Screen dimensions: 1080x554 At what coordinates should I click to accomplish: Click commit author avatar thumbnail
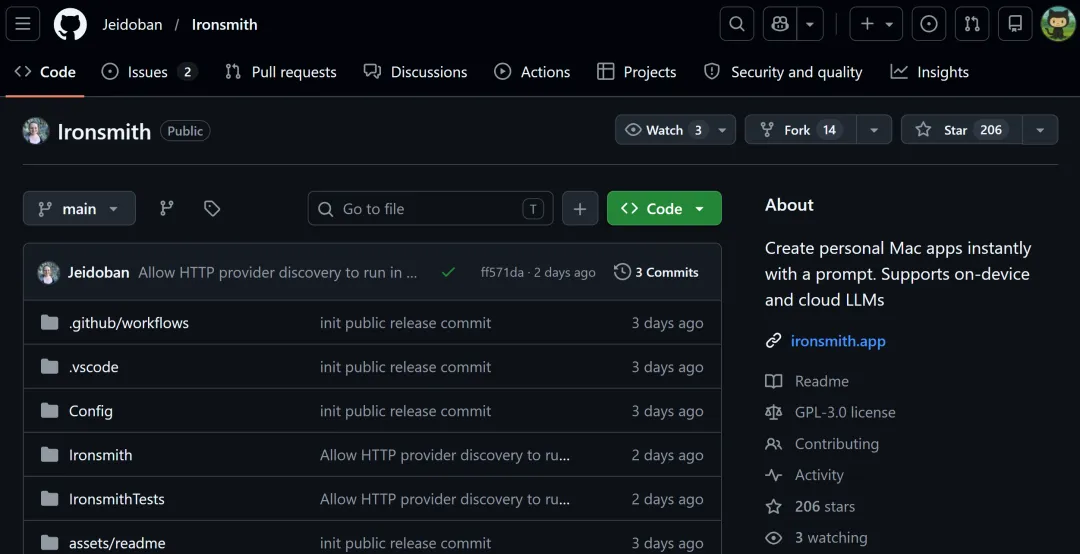coord(48,272)
